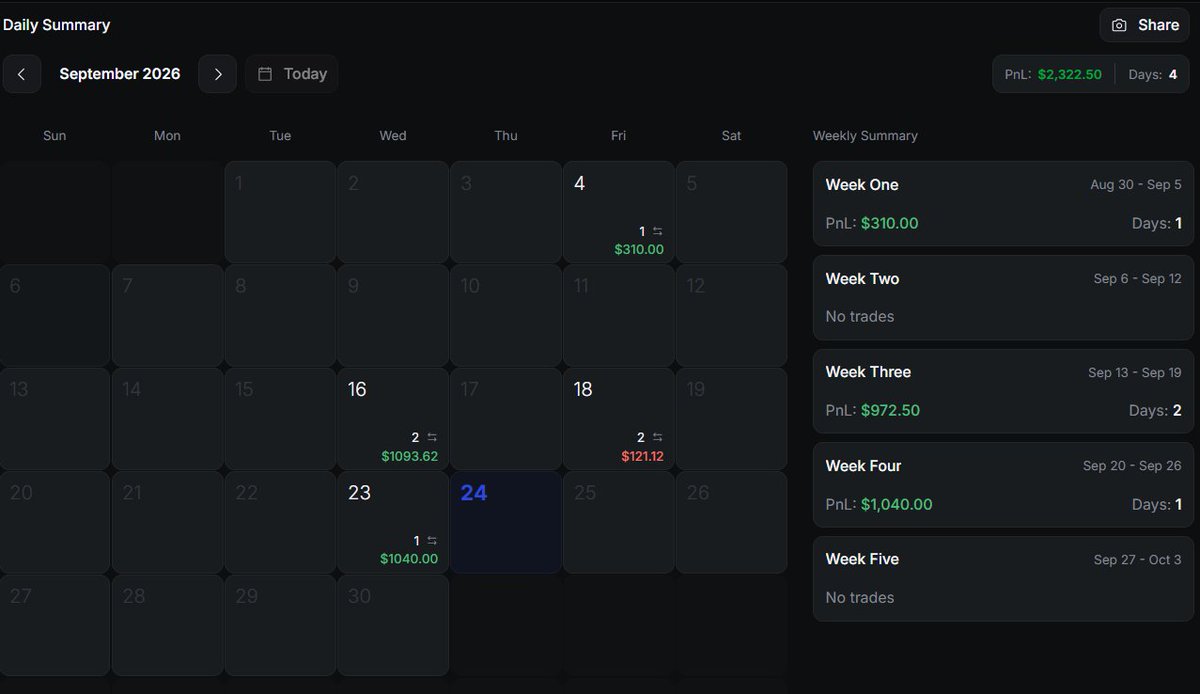Click Week Three Days: 2 count
Screen dimensions: 1200x694
click(x=1156, y=410)
